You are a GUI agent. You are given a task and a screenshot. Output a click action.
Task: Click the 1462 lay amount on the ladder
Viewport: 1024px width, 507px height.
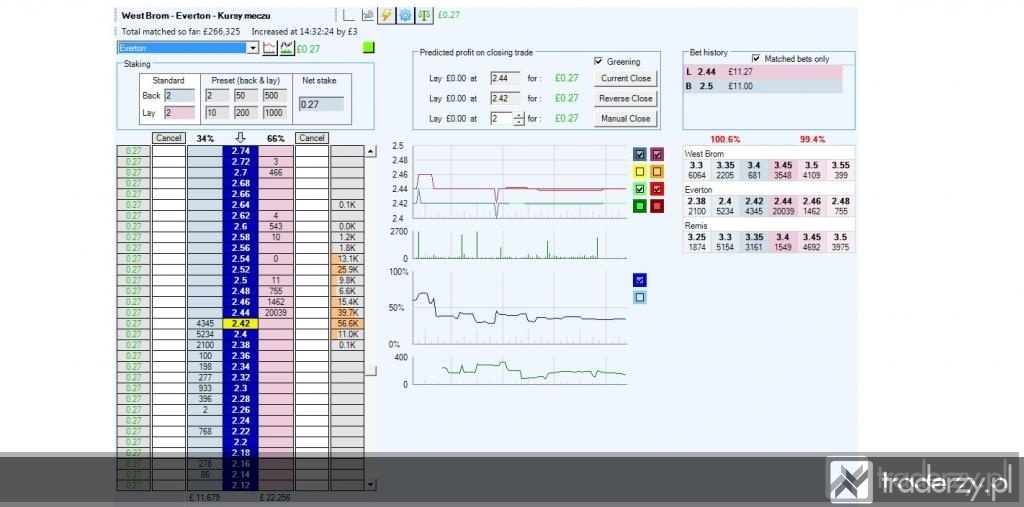point(276,302)
